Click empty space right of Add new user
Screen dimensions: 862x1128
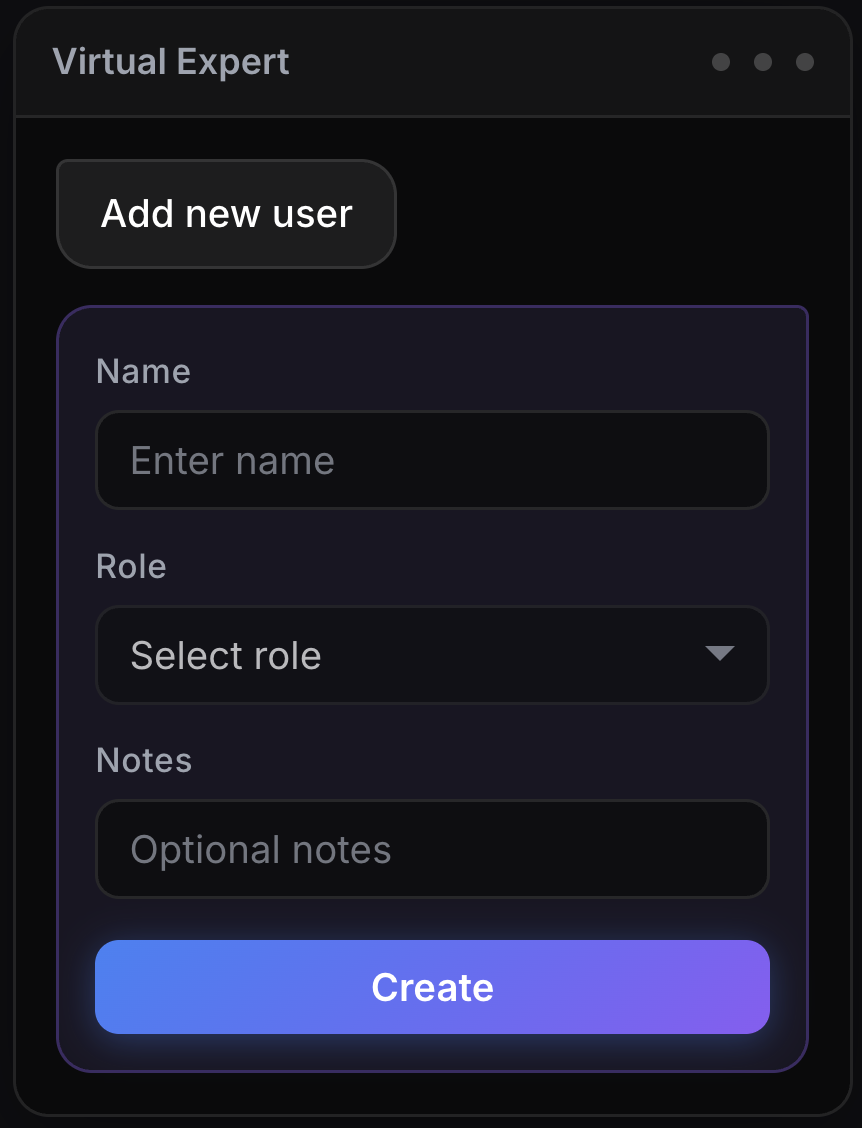600,214
